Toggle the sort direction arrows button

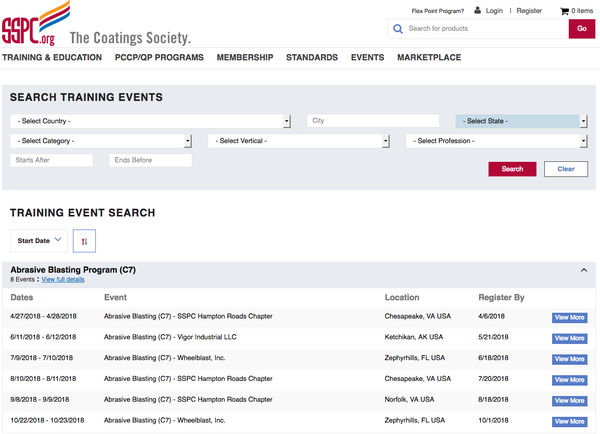(84, 241)
